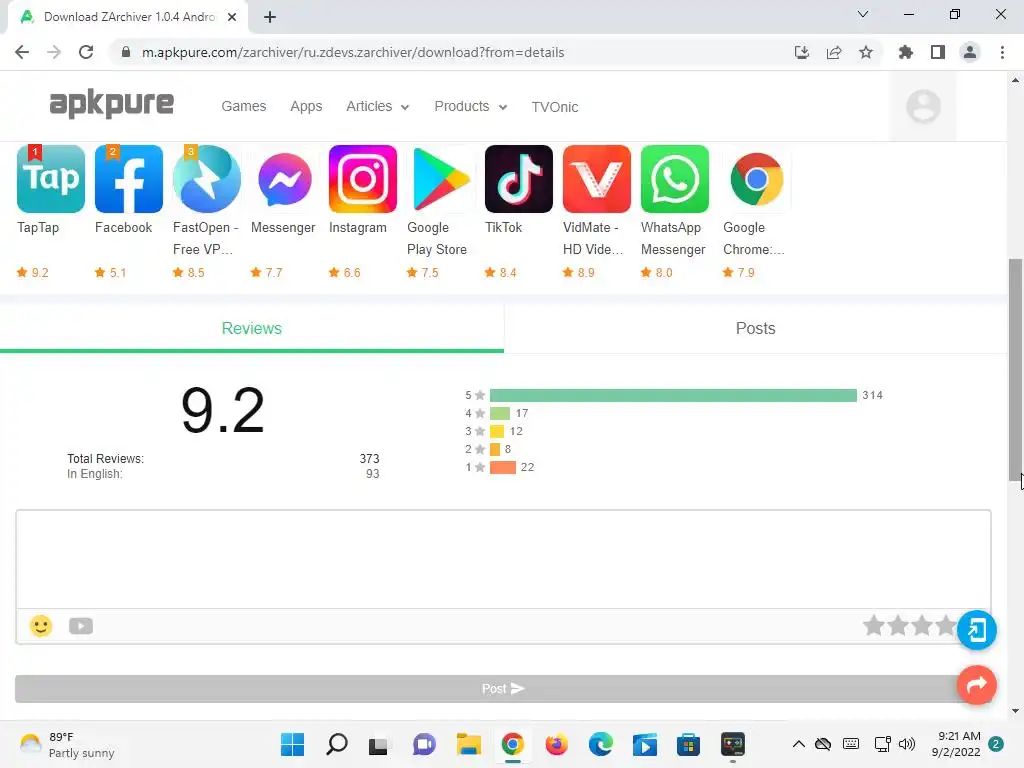Click the 4-star green rating bar
Viewport: 1024px width, 768px height.
[500, 413]
